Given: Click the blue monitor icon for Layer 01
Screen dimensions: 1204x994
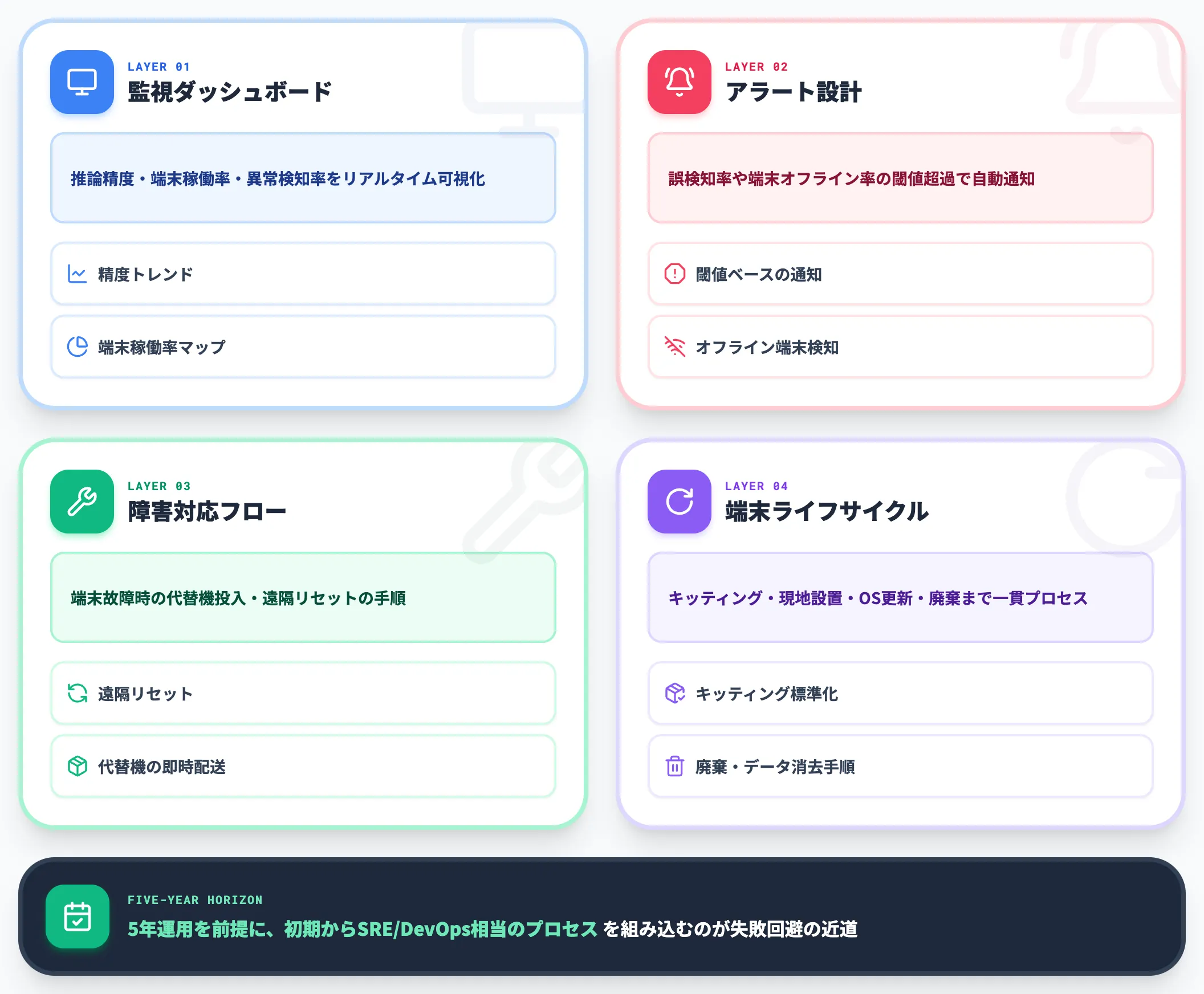Looking at the screenshot, I should click(x=82, y=82).
